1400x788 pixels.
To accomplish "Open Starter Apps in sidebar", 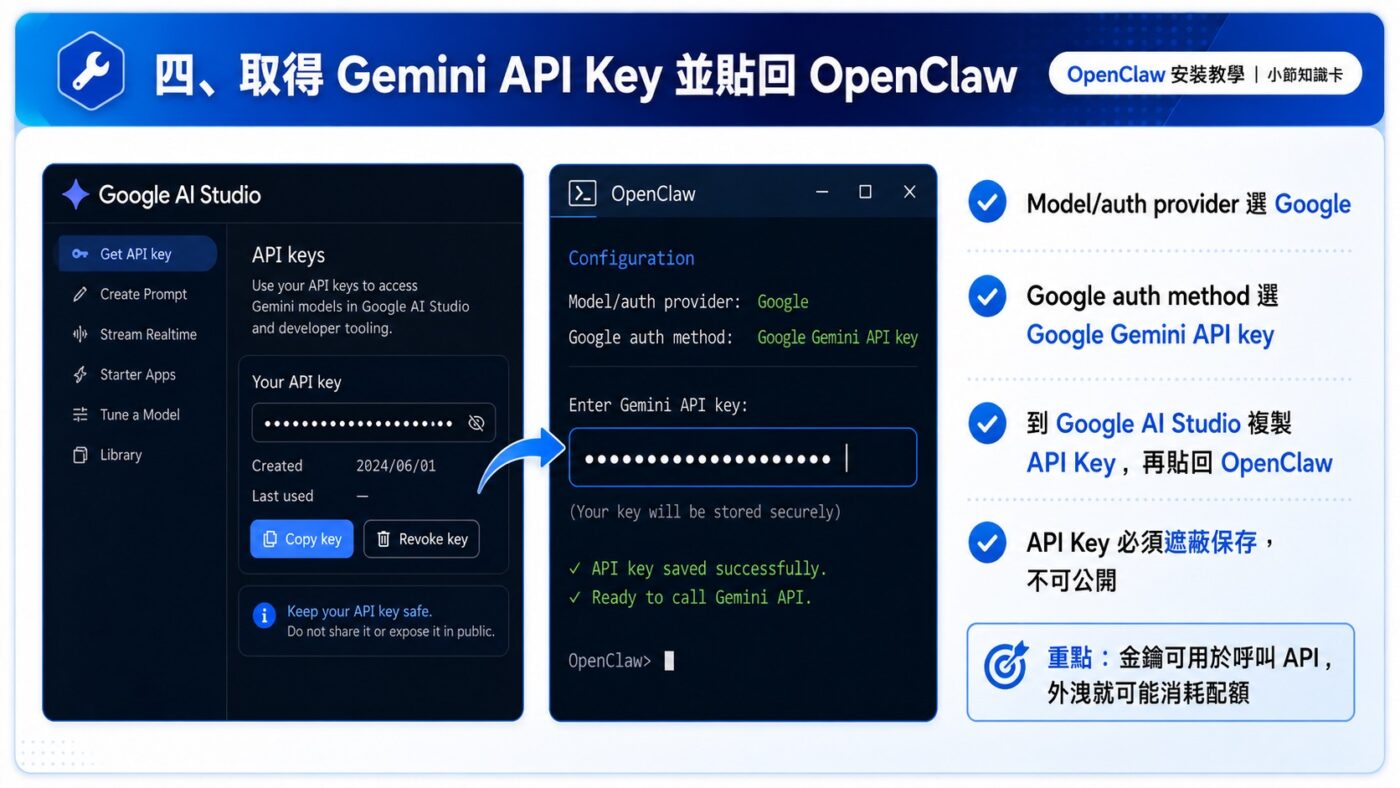I will [x=137, y=374].
